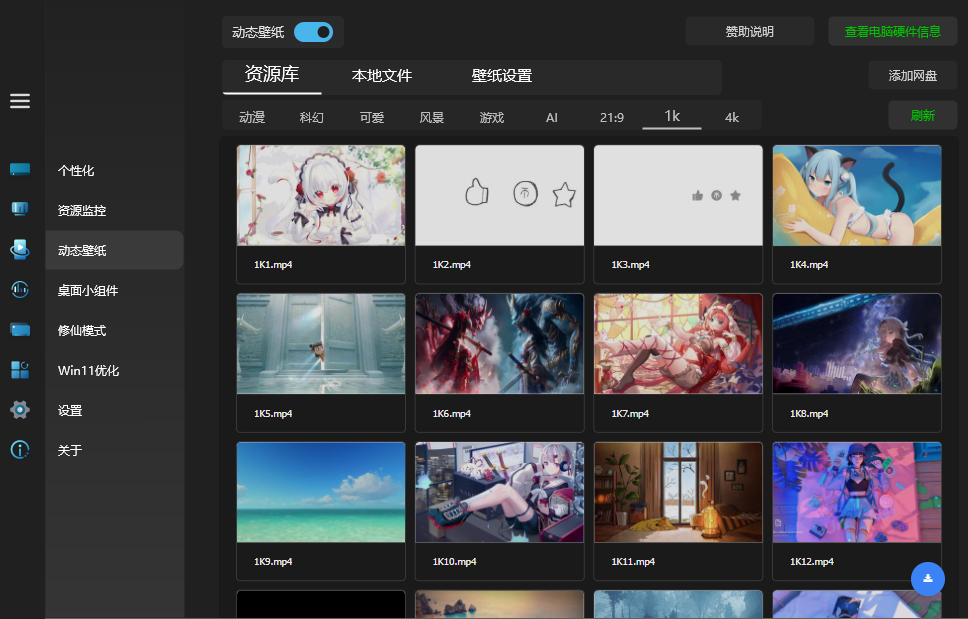Click the 修仙模式 sidebar icon
Viewport: 968px width, 619px height.
click(20, 330)
